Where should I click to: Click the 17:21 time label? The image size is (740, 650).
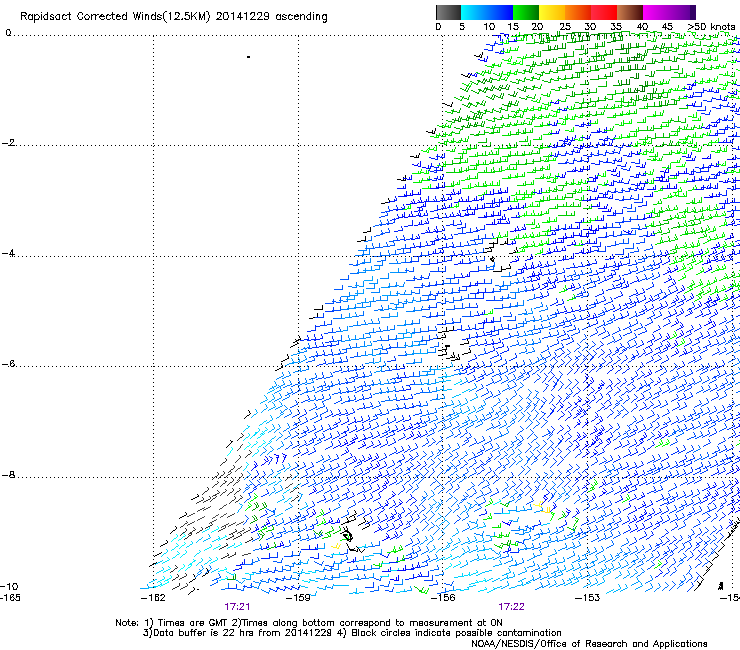coord(237,607)
